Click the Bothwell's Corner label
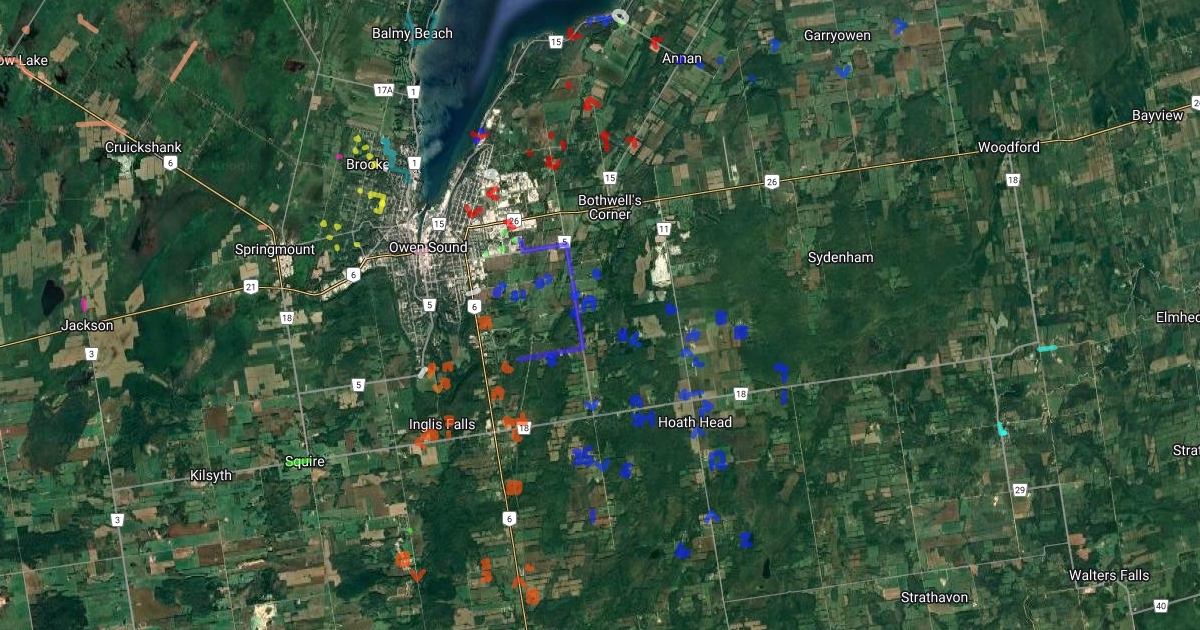The width and height of the screenshot is (1200, 630). [x=609, y=207]
